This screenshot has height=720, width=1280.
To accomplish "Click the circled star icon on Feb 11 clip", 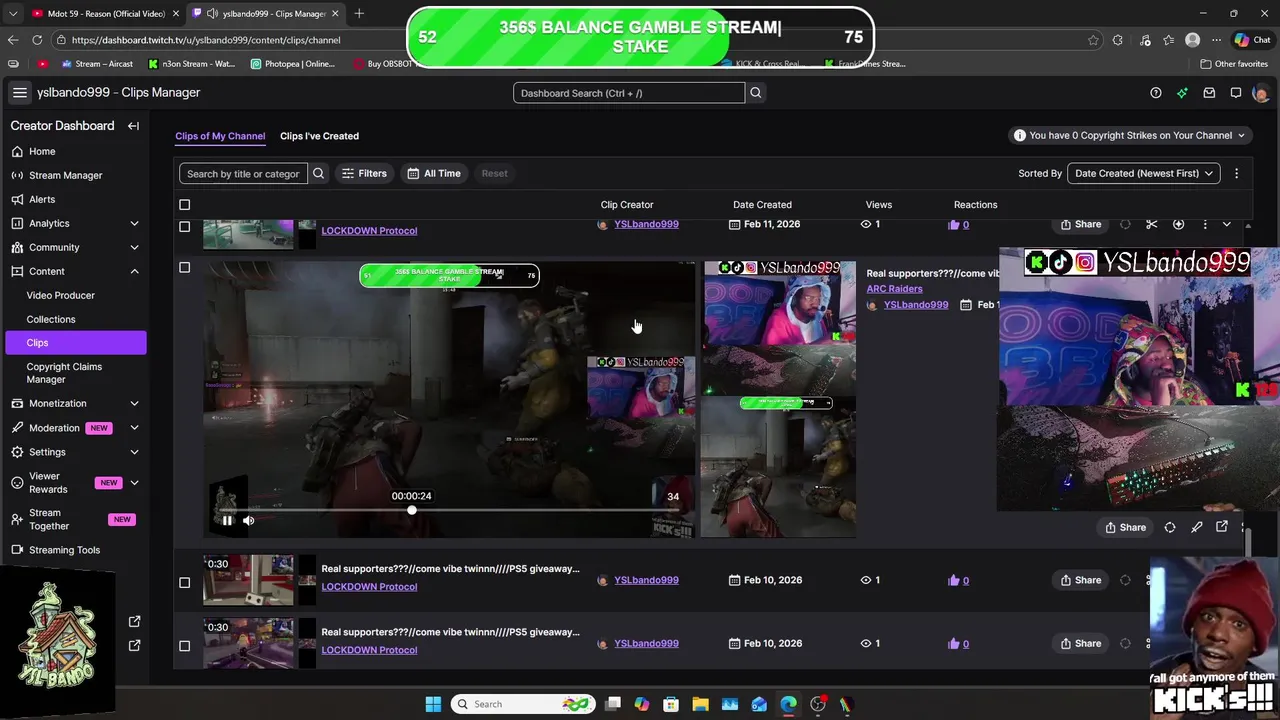I will coord(1178,224).
